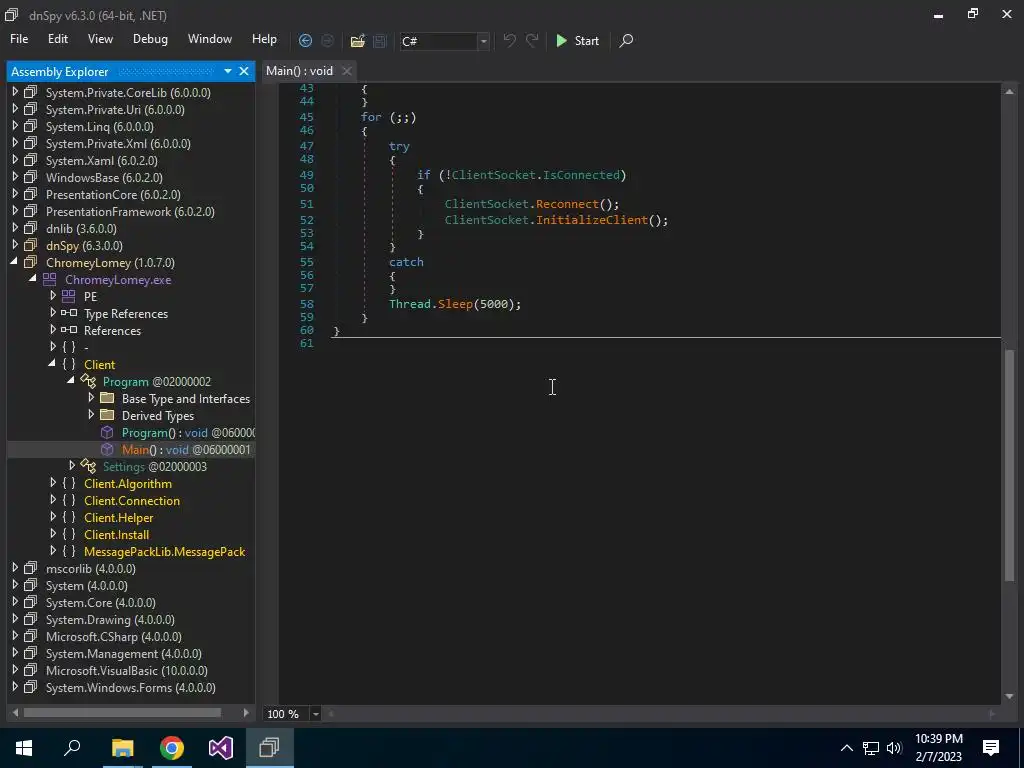Click the Program() constructor method icon

pyautogui.click(x=107, y=432)
